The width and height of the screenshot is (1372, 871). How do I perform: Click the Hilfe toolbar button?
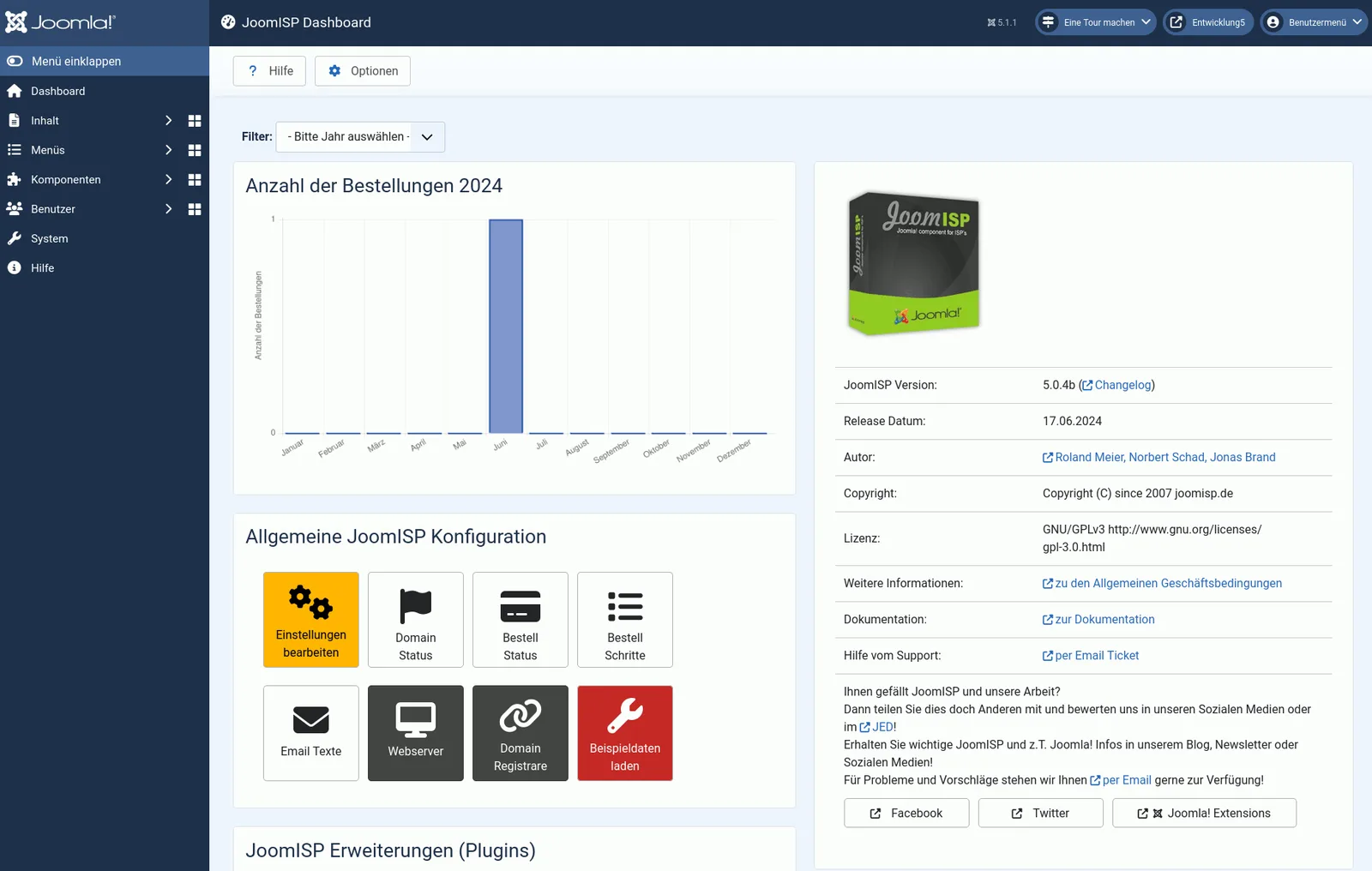point(269,71)
